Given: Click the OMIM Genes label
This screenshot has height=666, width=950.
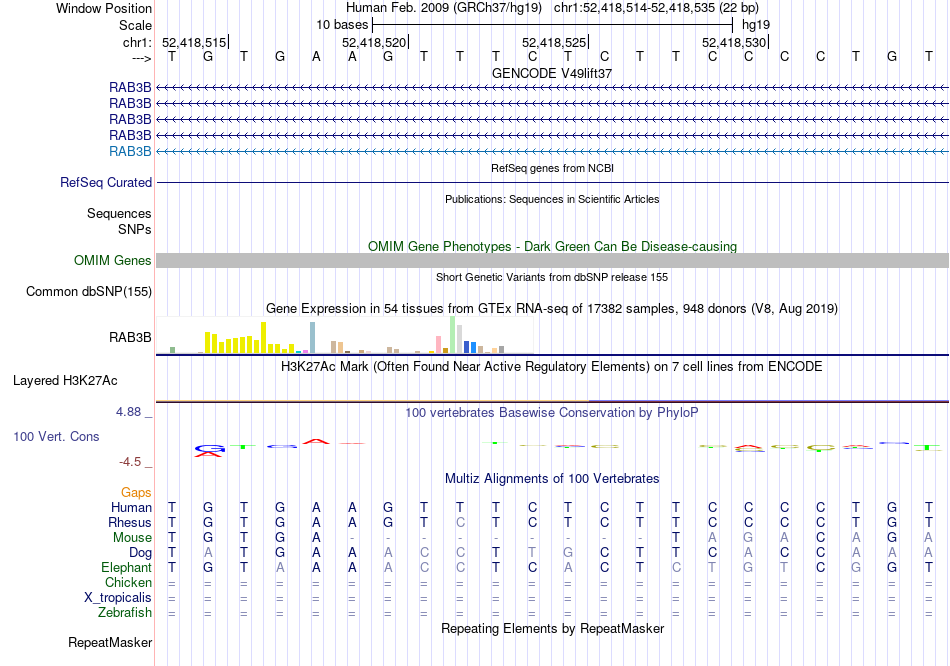Looking at the screenshot, I should [112, 261].
